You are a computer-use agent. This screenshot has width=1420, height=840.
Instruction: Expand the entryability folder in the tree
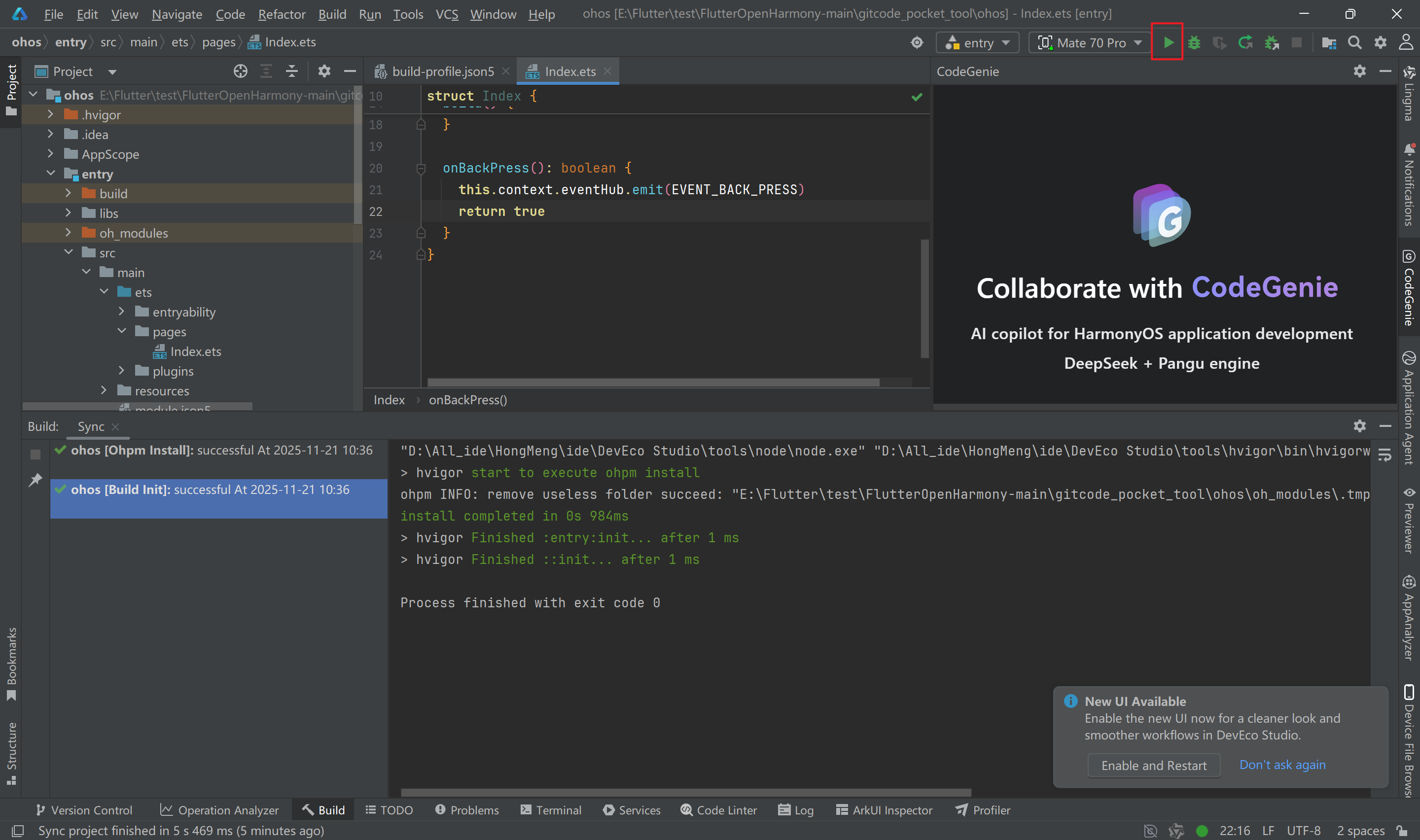(x=121, y=312)
